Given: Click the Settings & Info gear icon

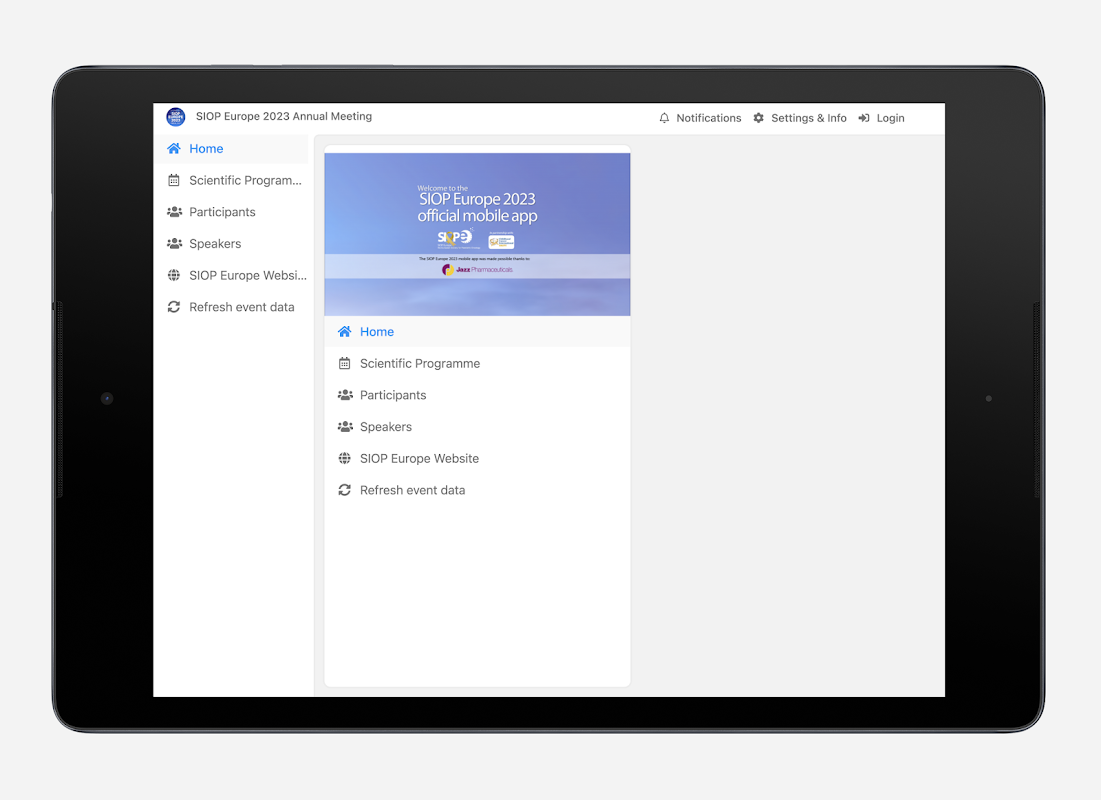Looking at the screenshot, I should click(758, 118).
